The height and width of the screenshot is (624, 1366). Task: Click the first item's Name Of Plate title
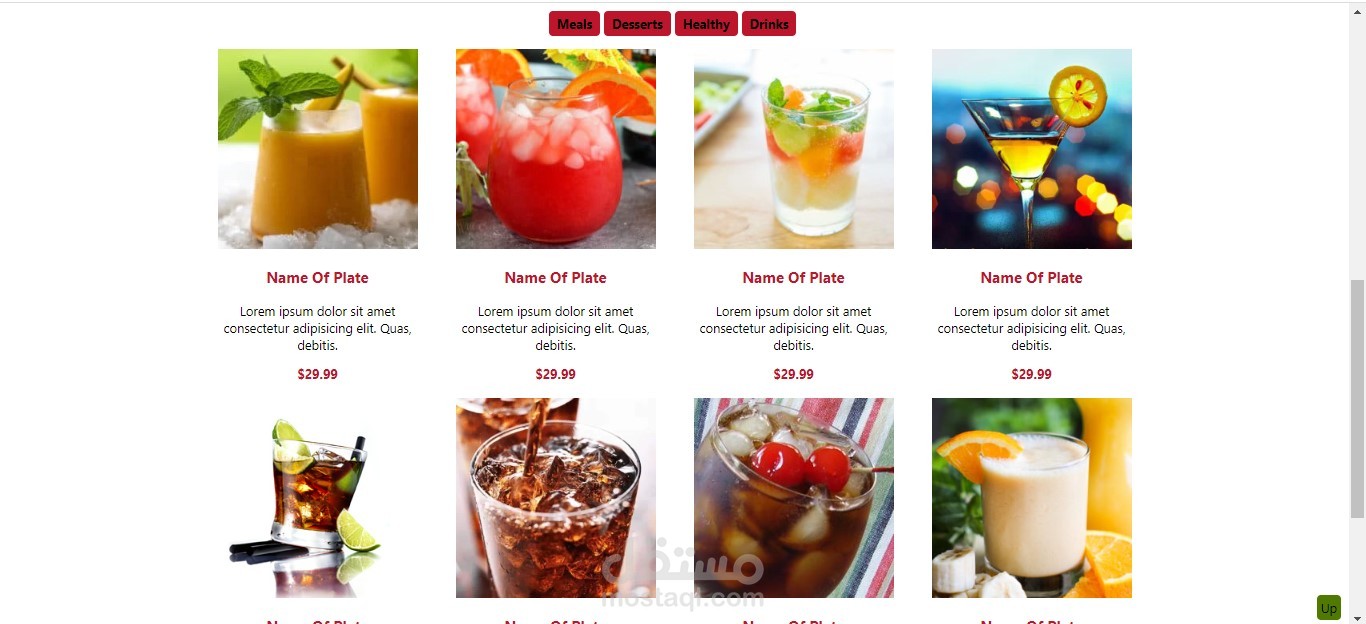coord(318,278)
